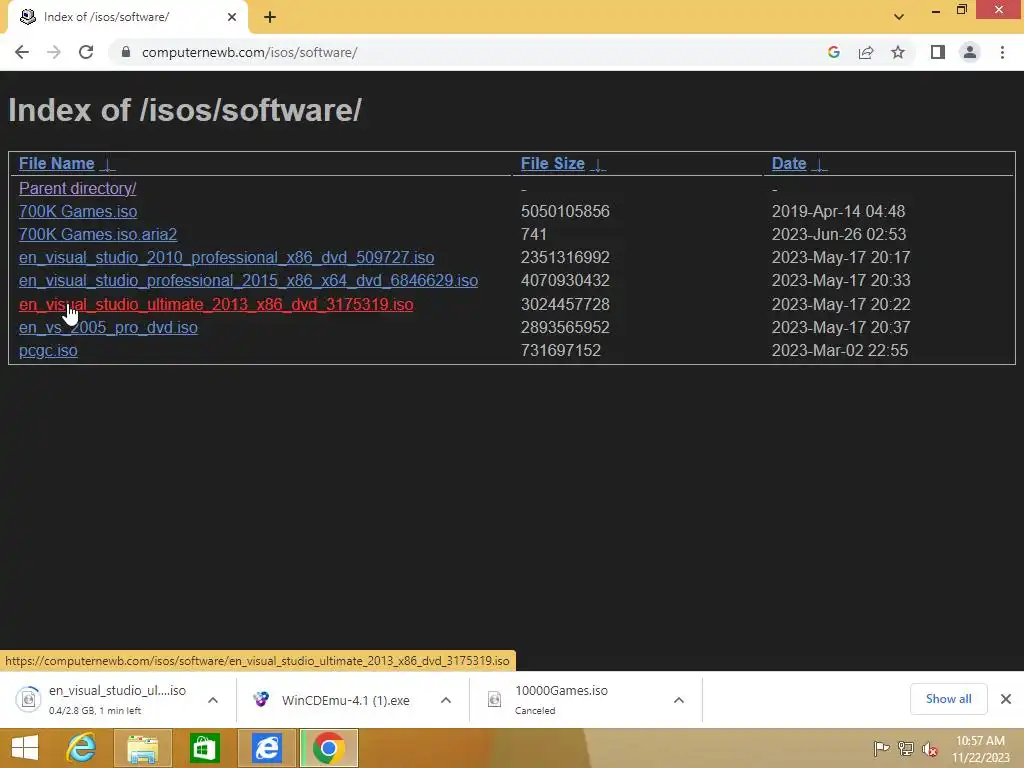Download 700K Games.iso

(78, 212)
